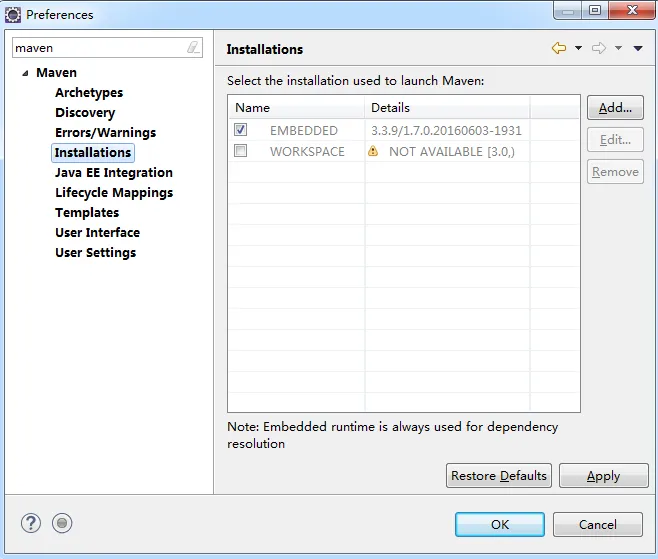Click Restore Defaults button
Image resolution: width=658 pixels, height=559 pixels.
(x=499, y=475)
